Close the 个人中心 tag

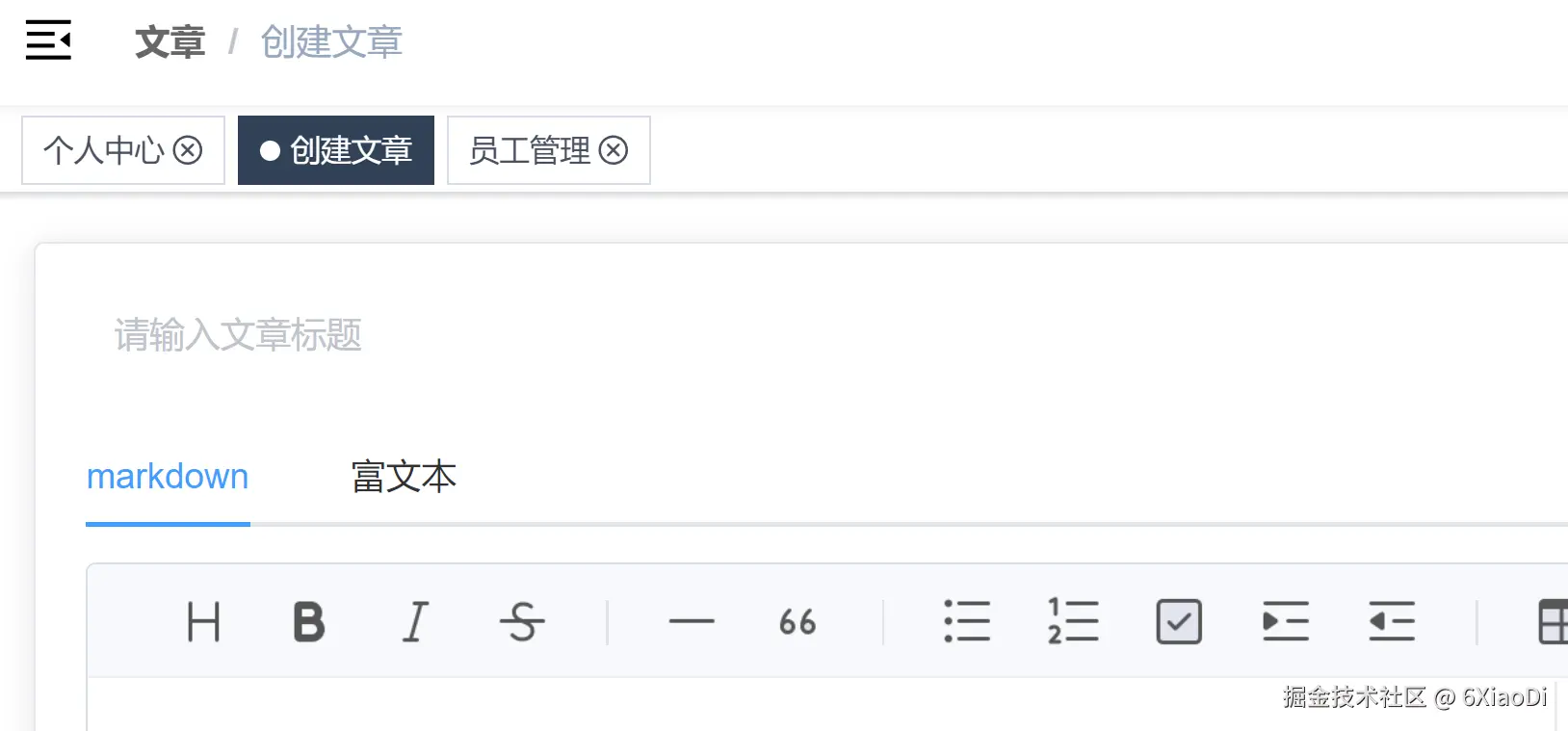[188, 150]
